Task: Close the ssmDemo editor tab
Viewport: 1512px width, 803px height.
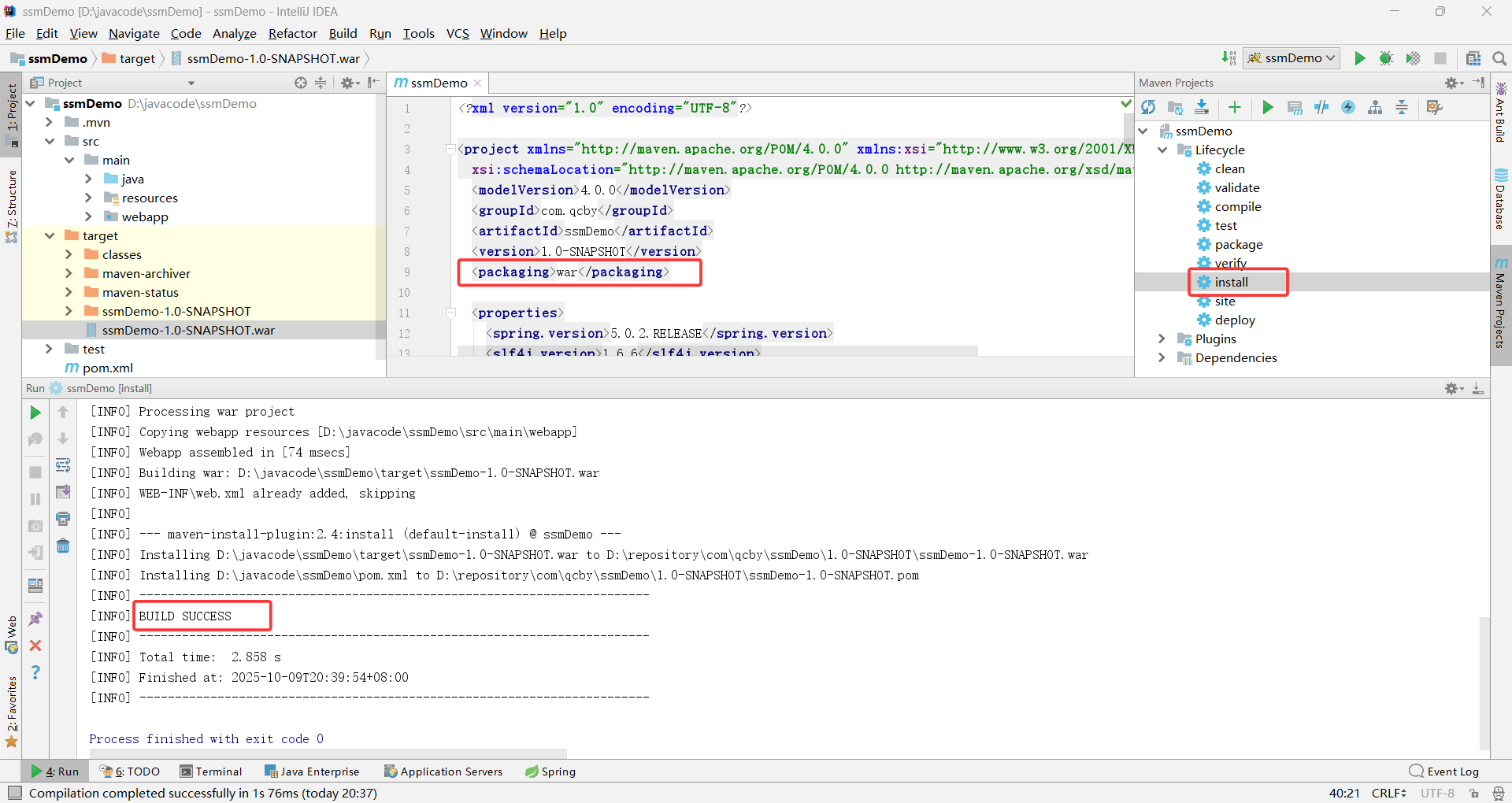Action: 478,83
